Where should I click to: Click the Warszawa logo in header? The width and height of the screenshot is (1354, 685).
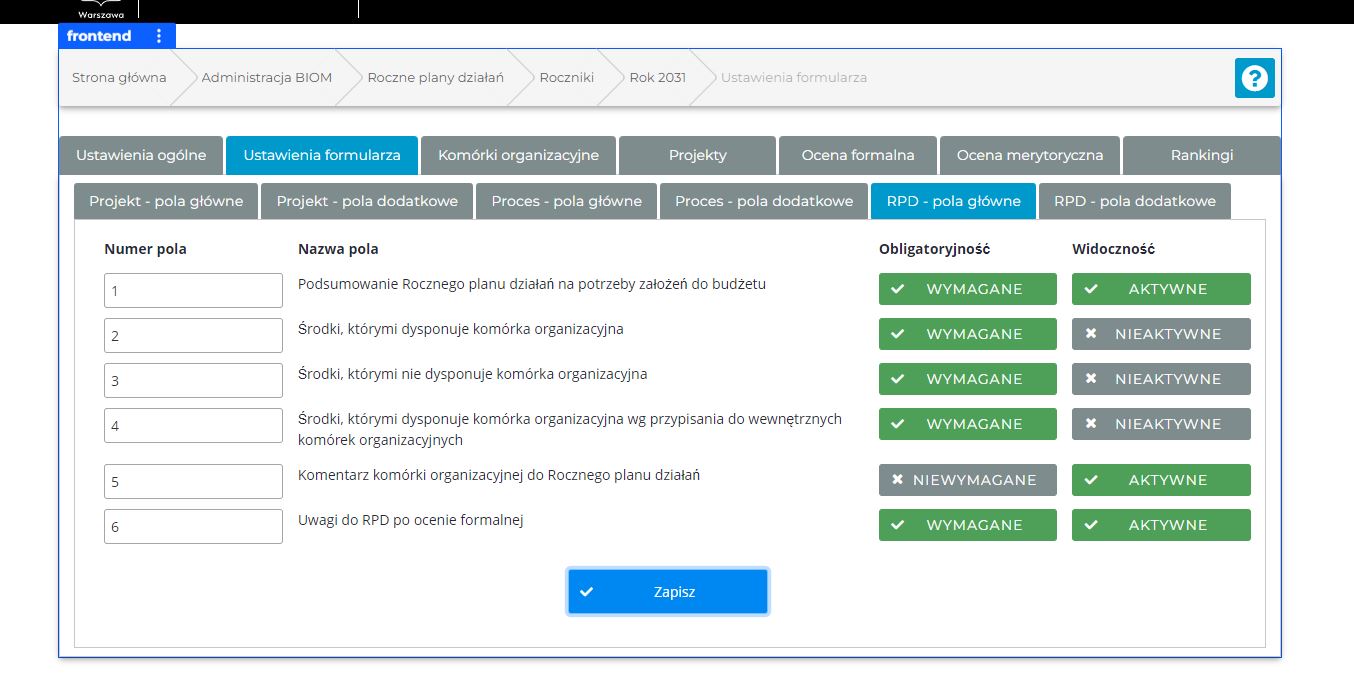(x=98, y=10)
